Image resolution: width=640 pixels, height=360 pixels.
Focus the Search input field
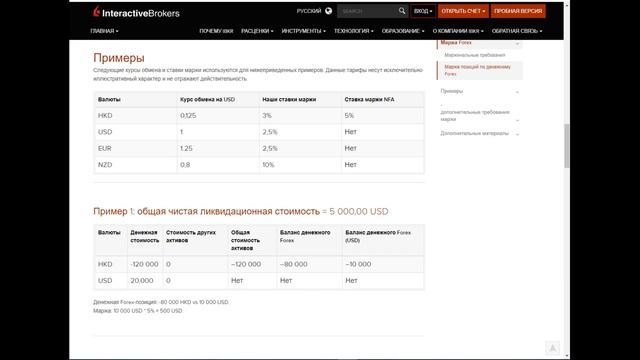[x=367, y=11]
